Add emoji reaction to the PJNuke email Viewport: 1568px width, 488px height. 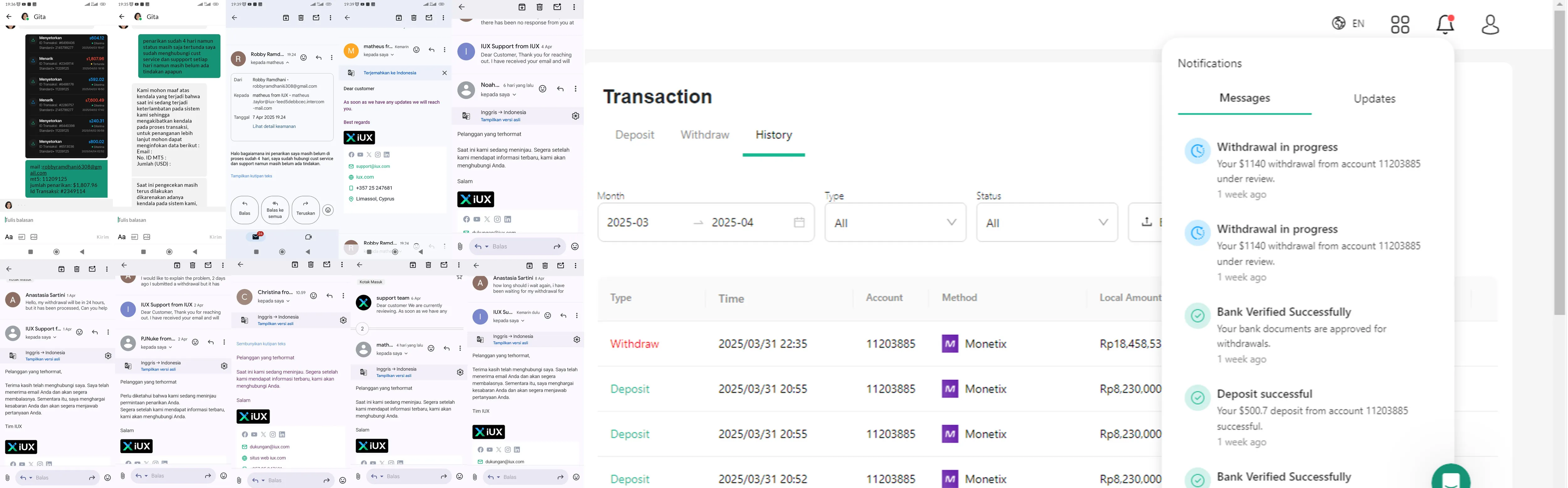tap(195, 342)
